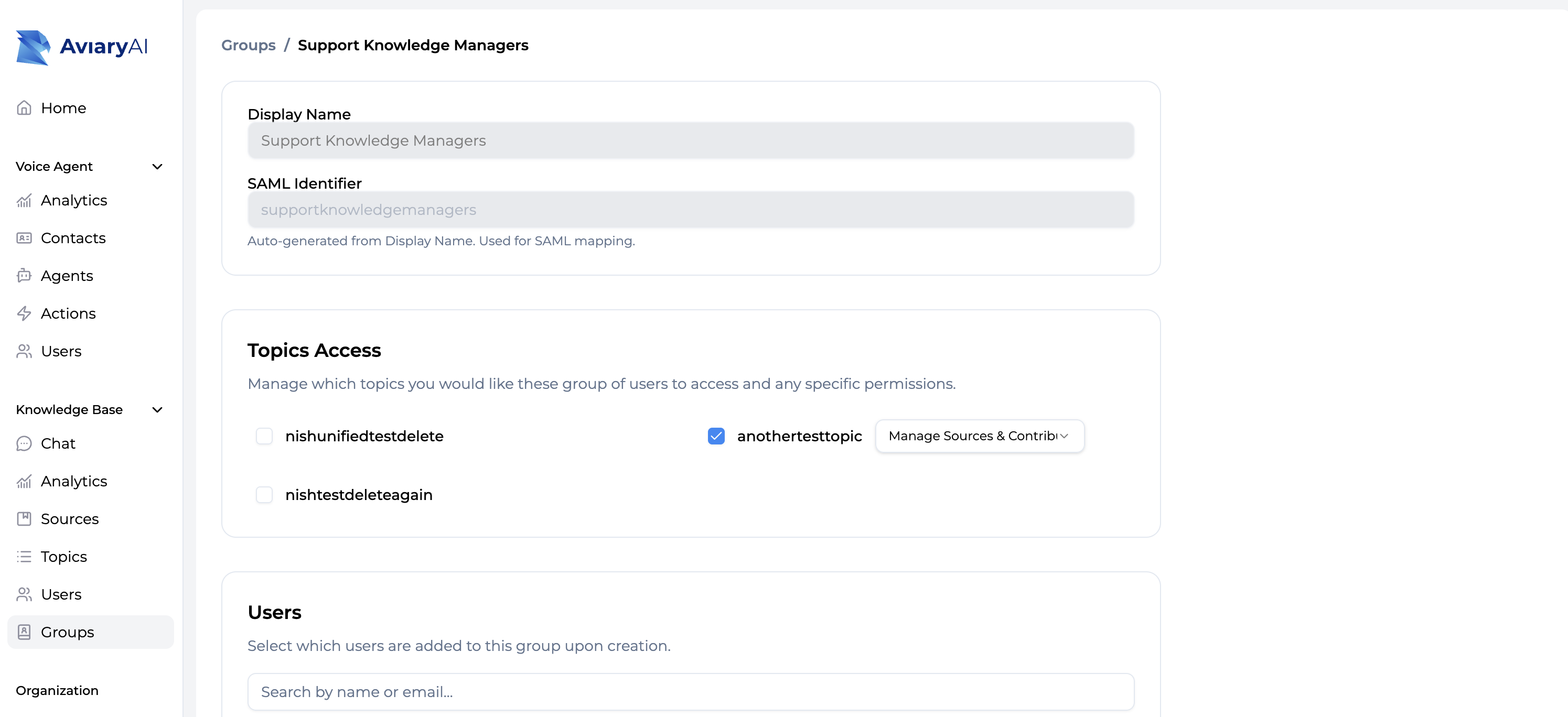Open Manage Sources & Contribute permission dropdown
Viewport: 1568px width, 717px height.
pos(980,436)
